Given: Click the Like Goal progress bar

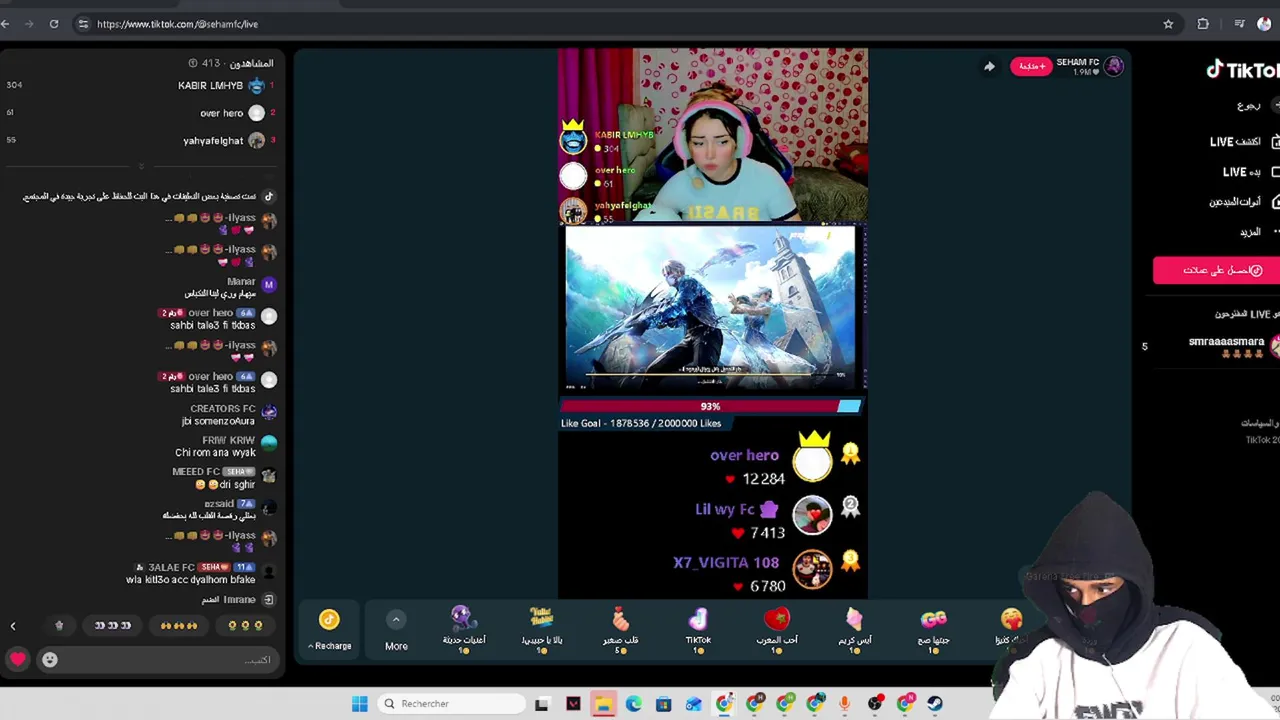Looking at the screenshot, I should click(x=710, y=406).
